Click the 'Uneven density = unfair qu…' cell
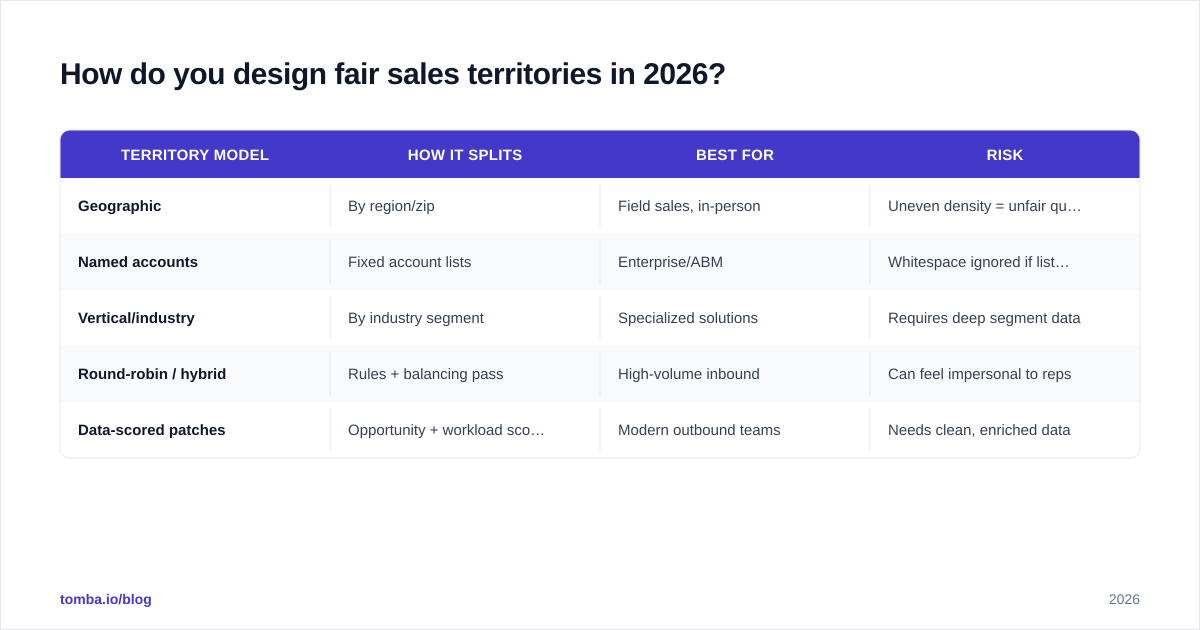 [x=1005, y=206]
